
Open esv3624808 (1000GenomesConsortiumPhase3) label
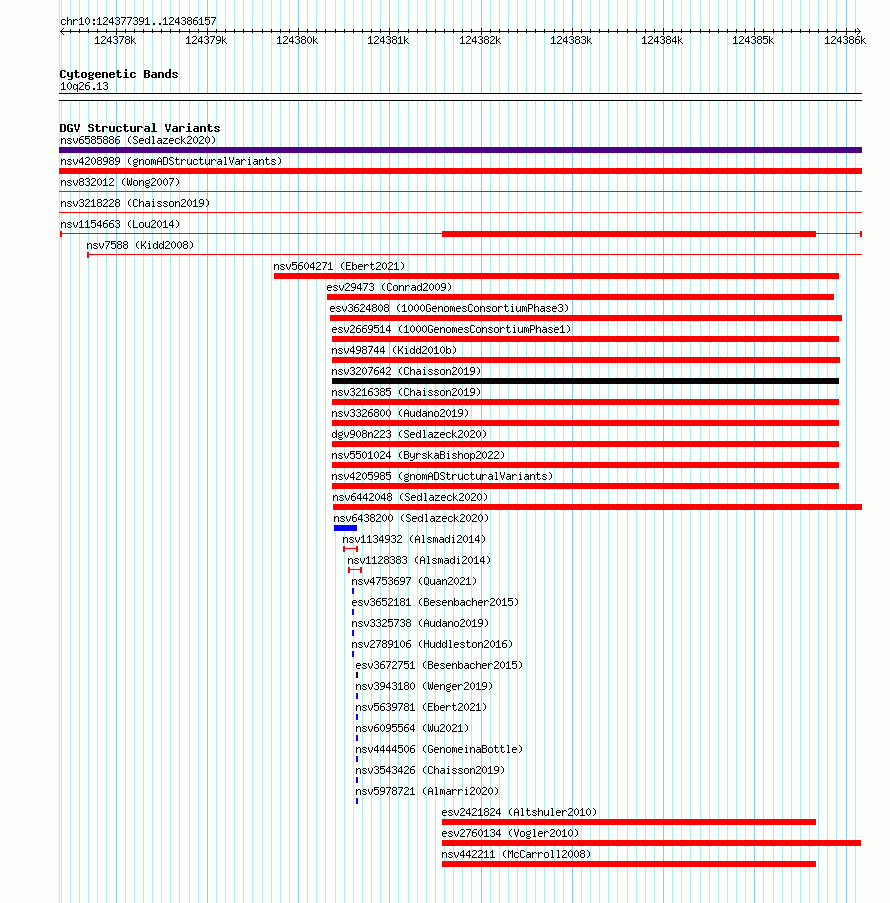(449, 308)
